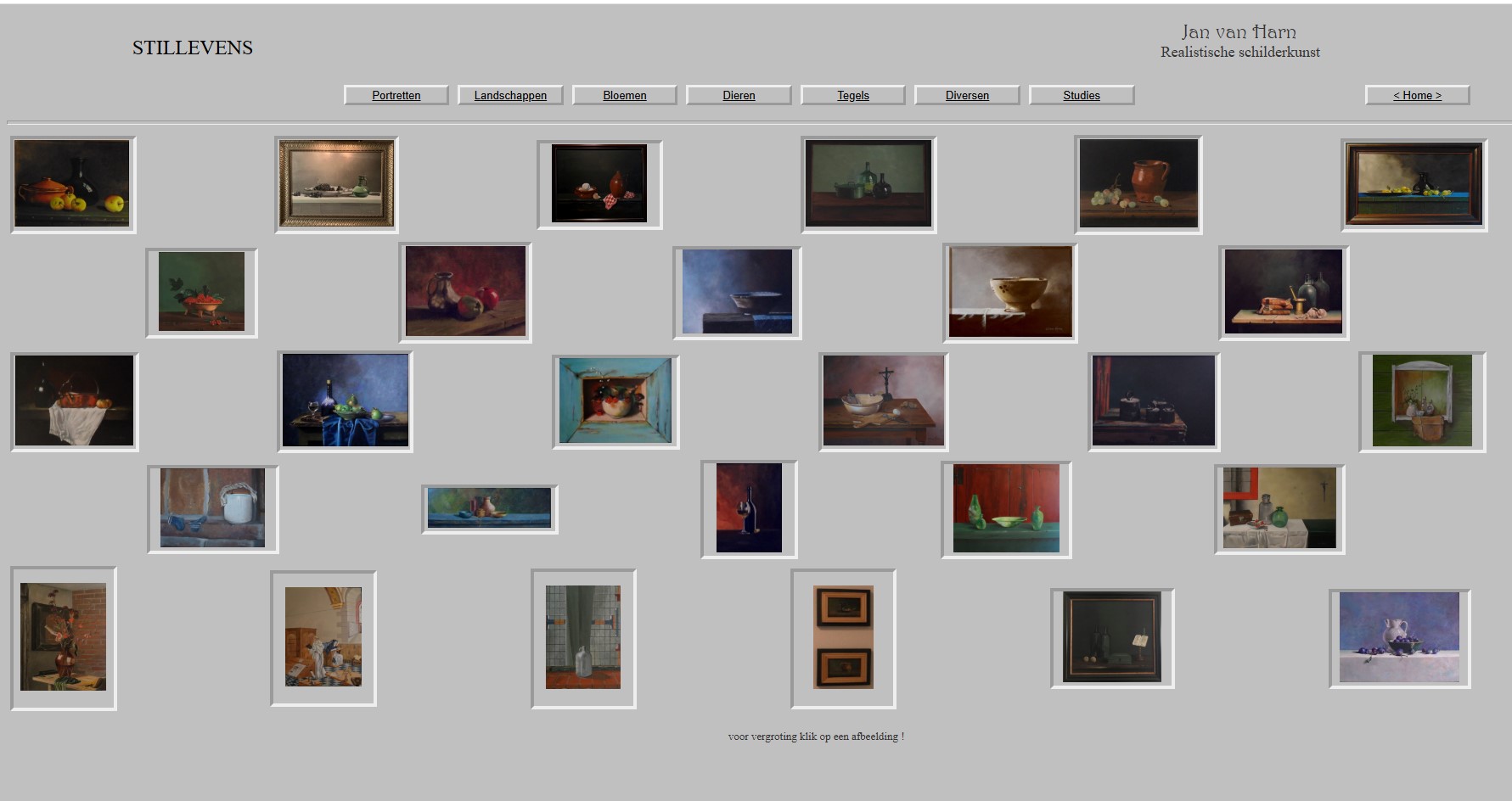Open the still life in the ornate gold frame
This screenshot has width=1512, height=801.
click(x=337, y=184)
